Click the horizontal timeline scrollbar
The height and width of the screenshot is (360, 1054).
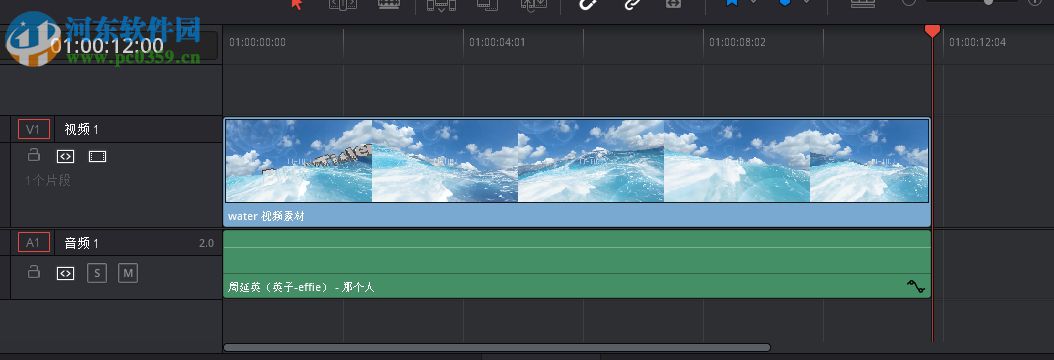[x=497, y=347]
